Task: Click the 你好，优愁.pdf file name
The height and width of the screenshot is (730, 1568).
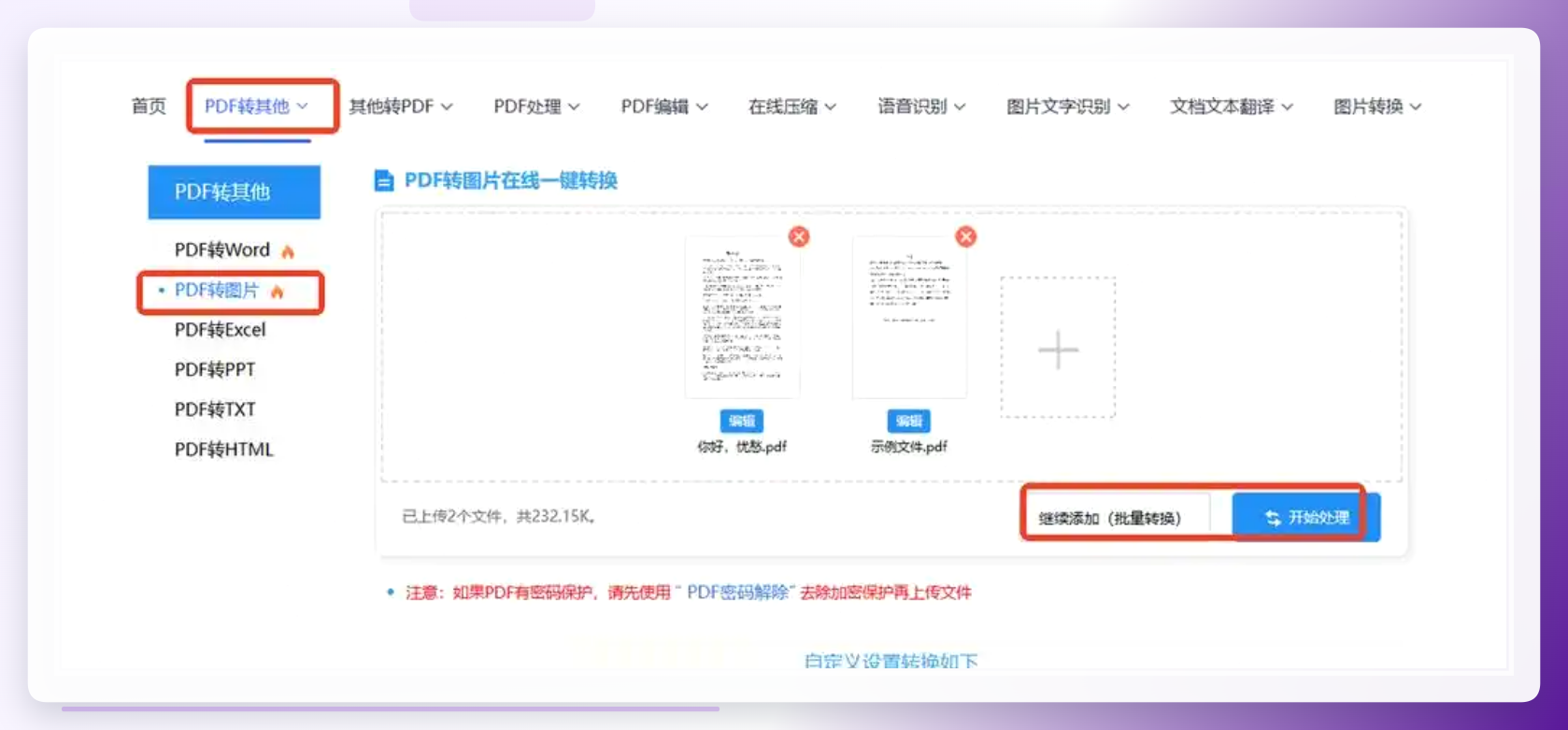Action: 742,447
